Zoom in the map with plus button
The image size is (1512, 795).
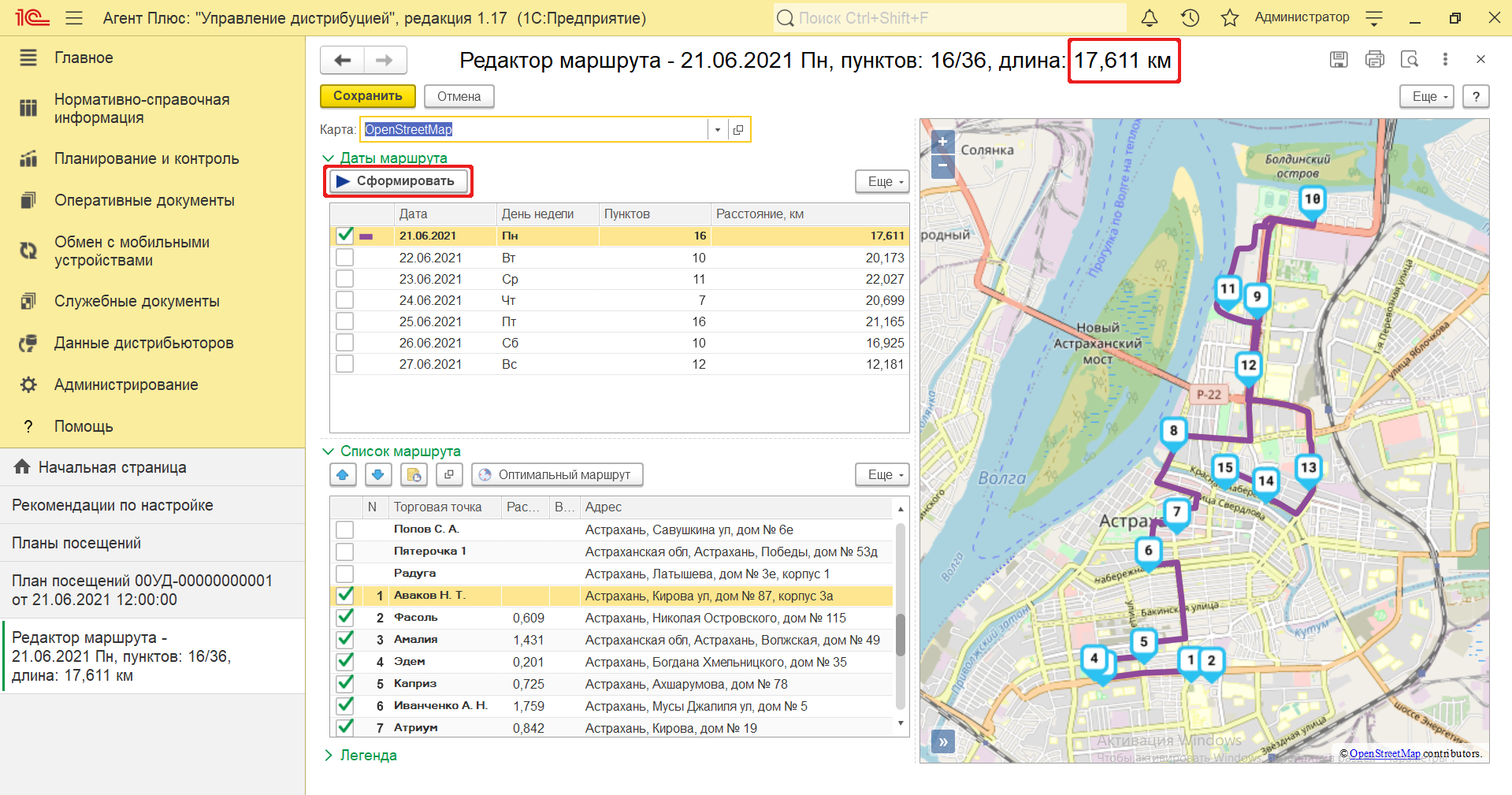(942, 142)
